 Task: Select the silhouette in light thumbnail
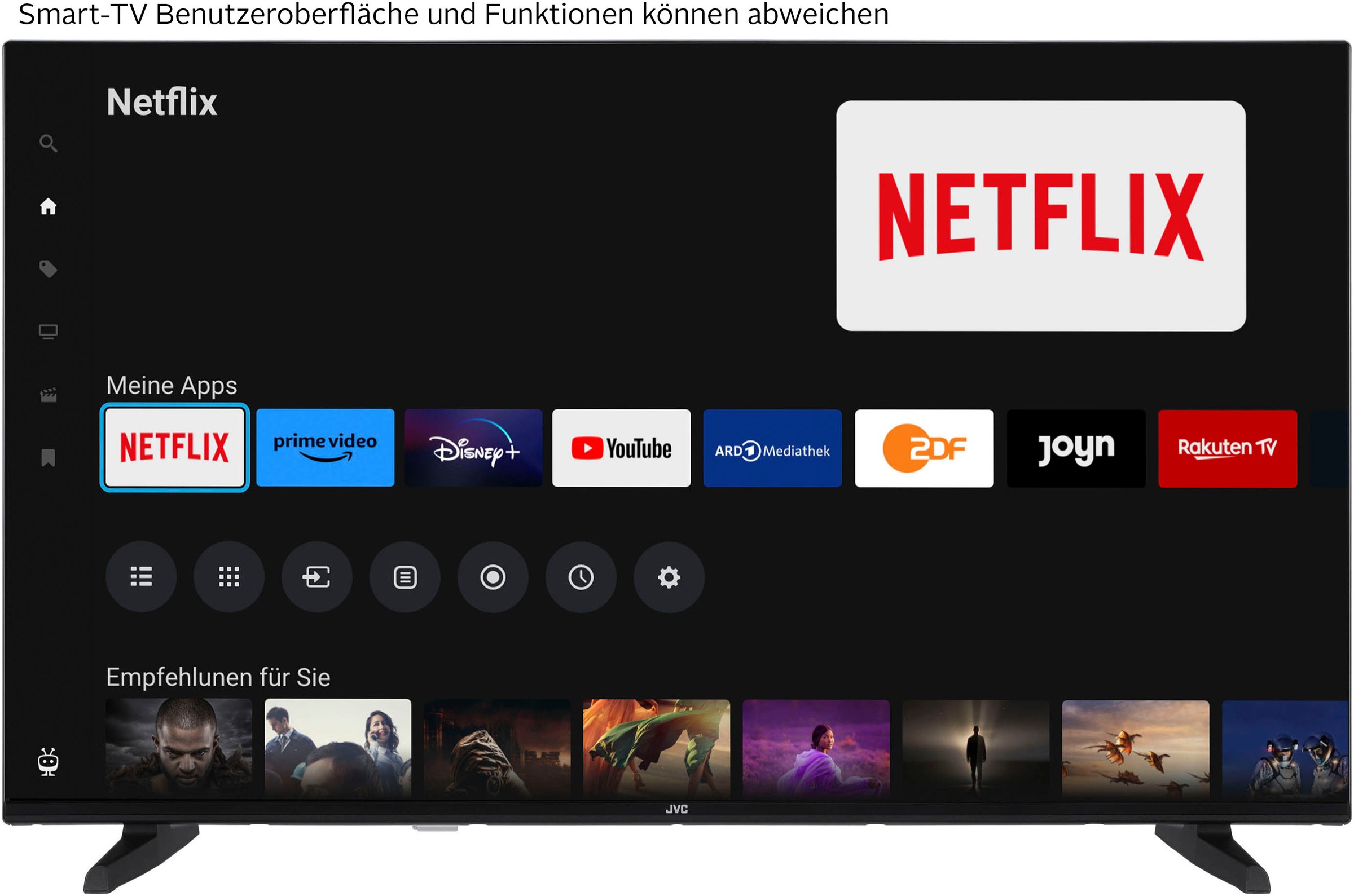pos(976,749)
